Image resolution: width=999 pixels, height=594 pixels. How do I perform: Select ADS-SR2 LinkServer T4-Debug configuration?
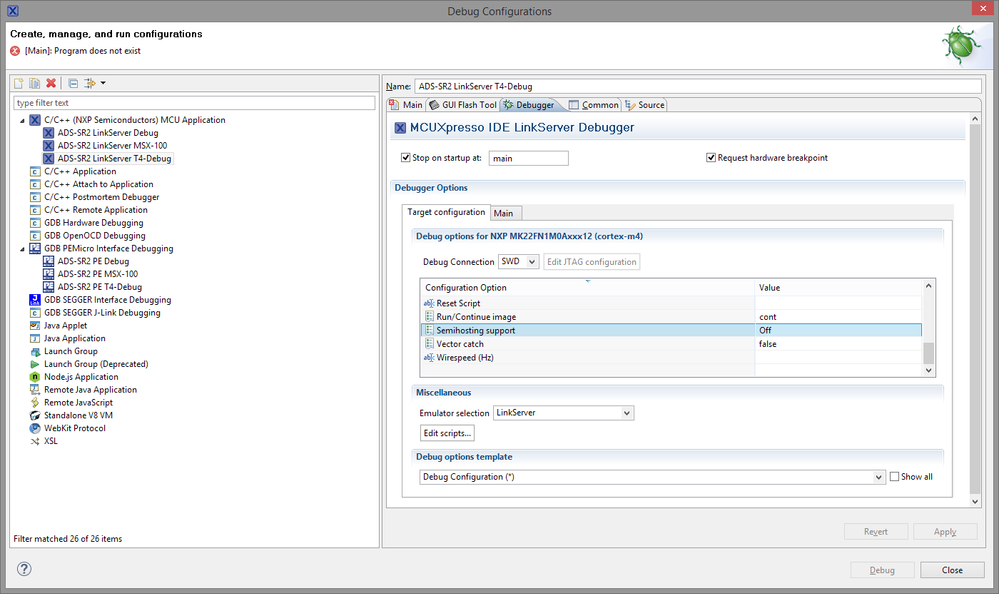tap(114, 158)
